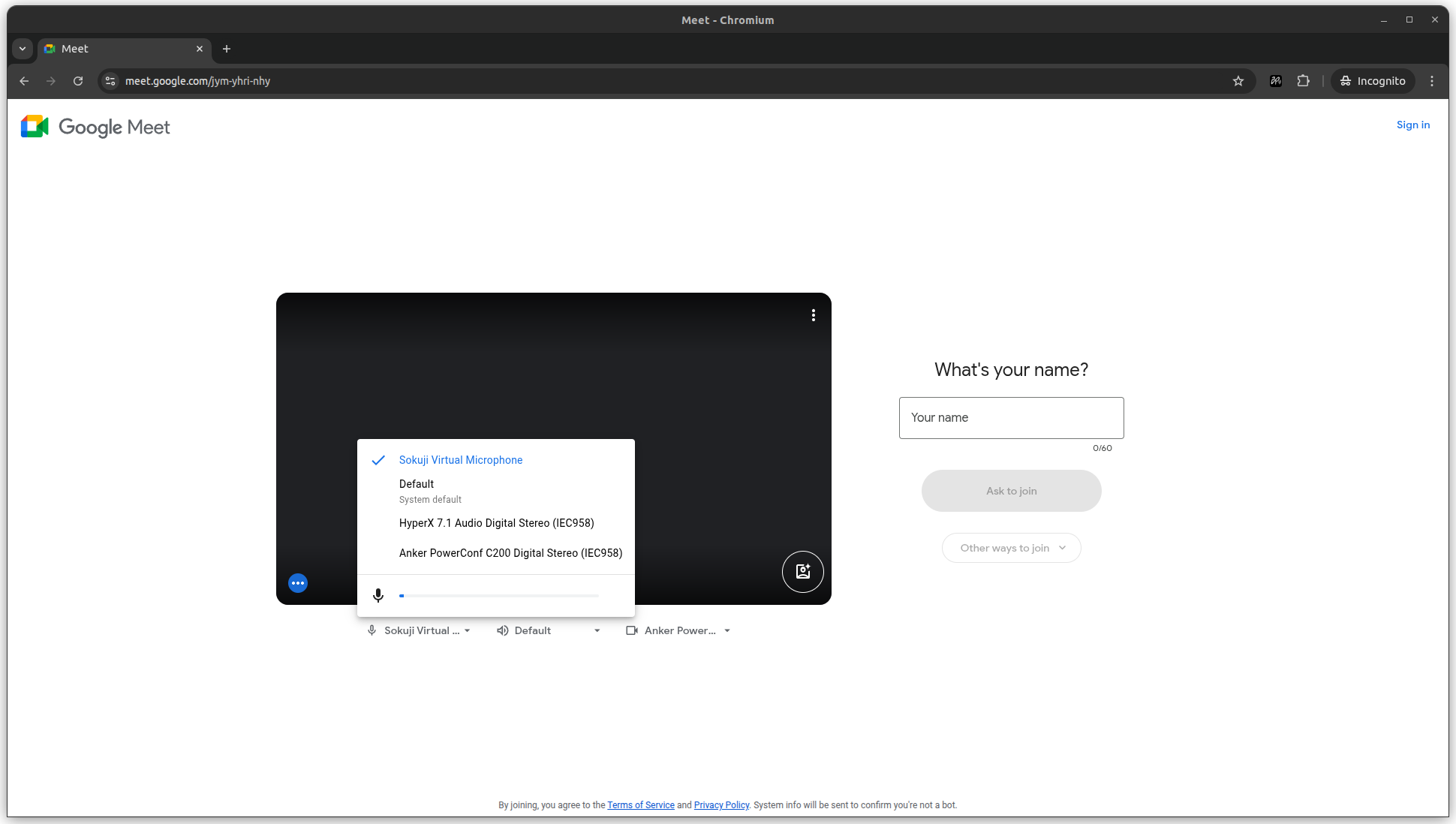Open the tab search dropdown
Image resolution: width=1456 pixels, height=824 pixels.
[x=23, y=49]
